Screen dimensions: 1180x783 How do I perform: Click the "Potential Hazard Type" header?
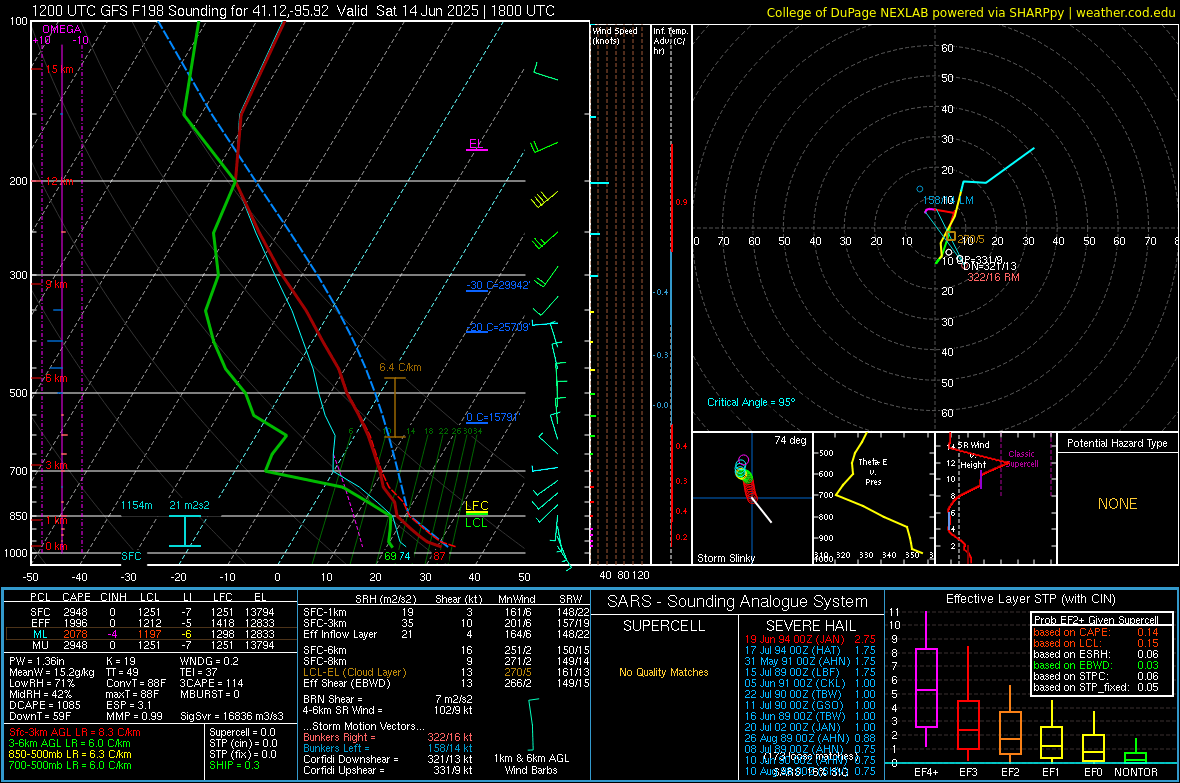point(1117,443)
